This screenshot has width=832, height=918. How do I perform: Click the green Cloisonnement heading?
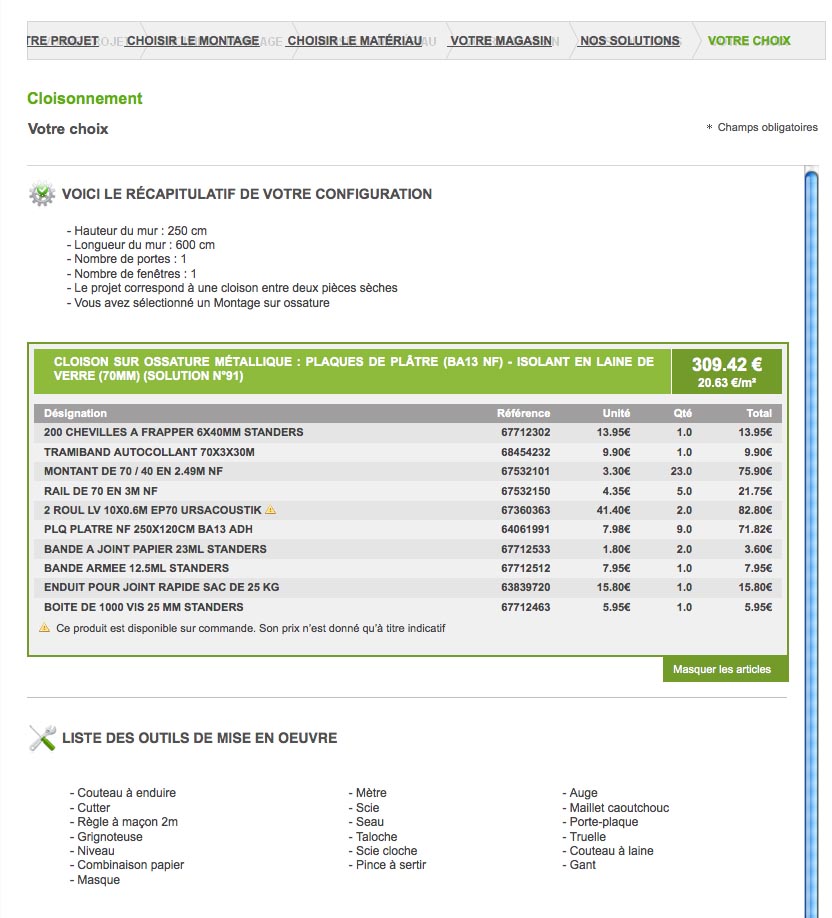[x=85, y=98]
